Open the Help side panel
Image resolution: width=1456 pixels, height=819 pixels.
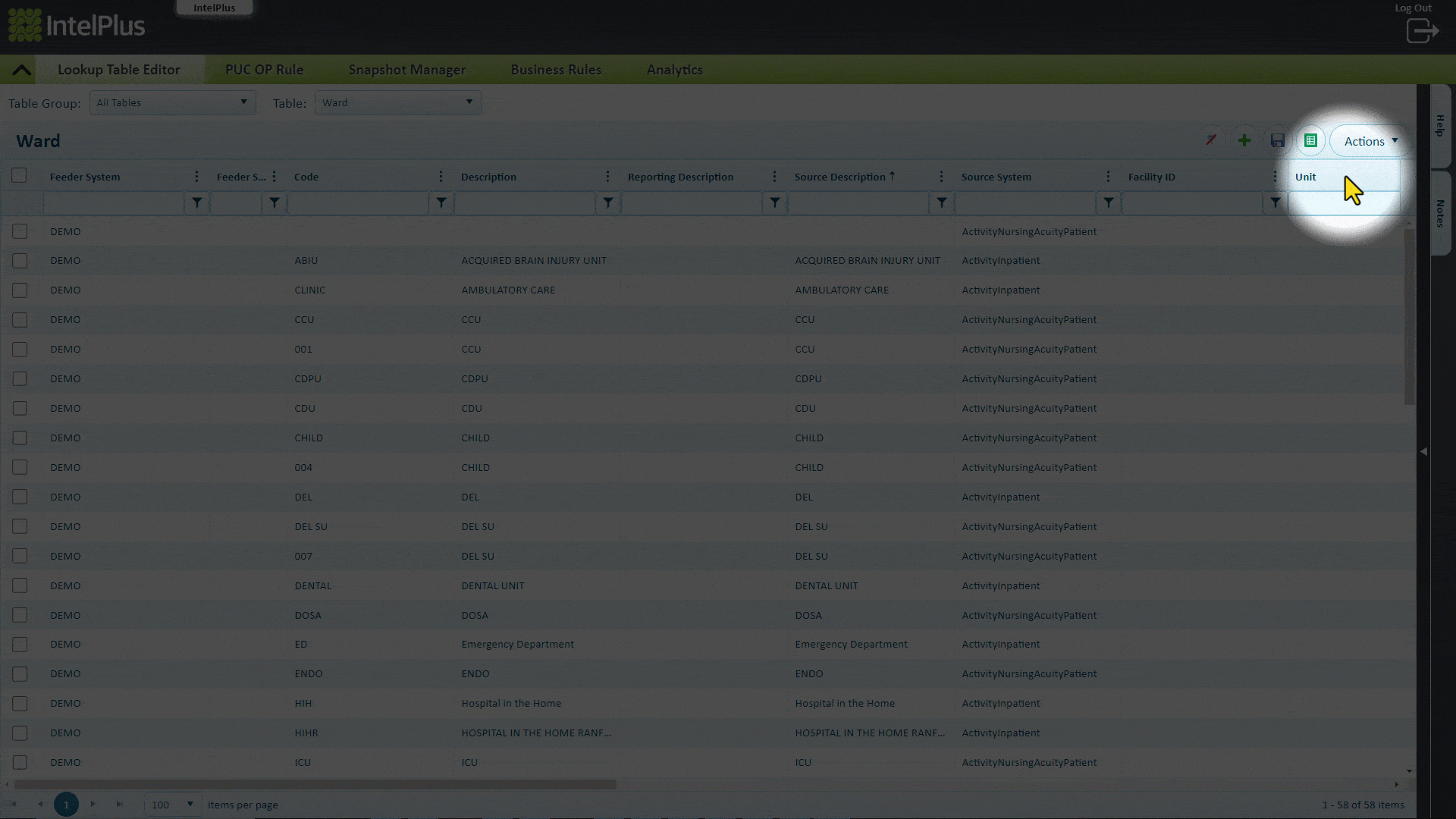tap(1440, 125)
